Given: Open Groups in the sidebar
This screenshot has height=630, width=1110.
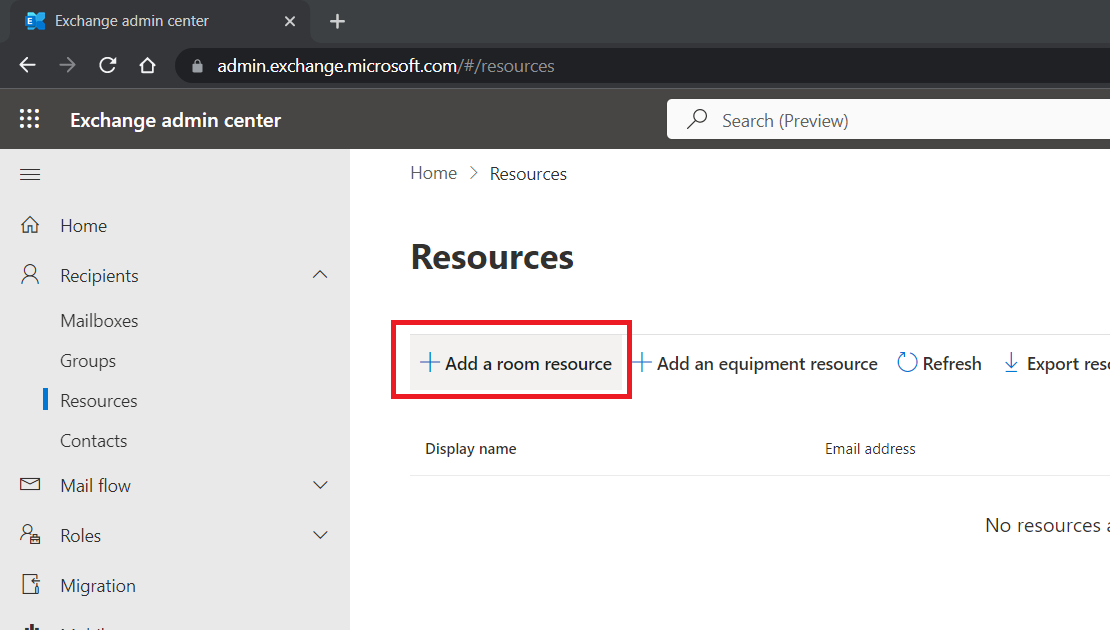Looking at the screenshot, I should pos(88,361).
